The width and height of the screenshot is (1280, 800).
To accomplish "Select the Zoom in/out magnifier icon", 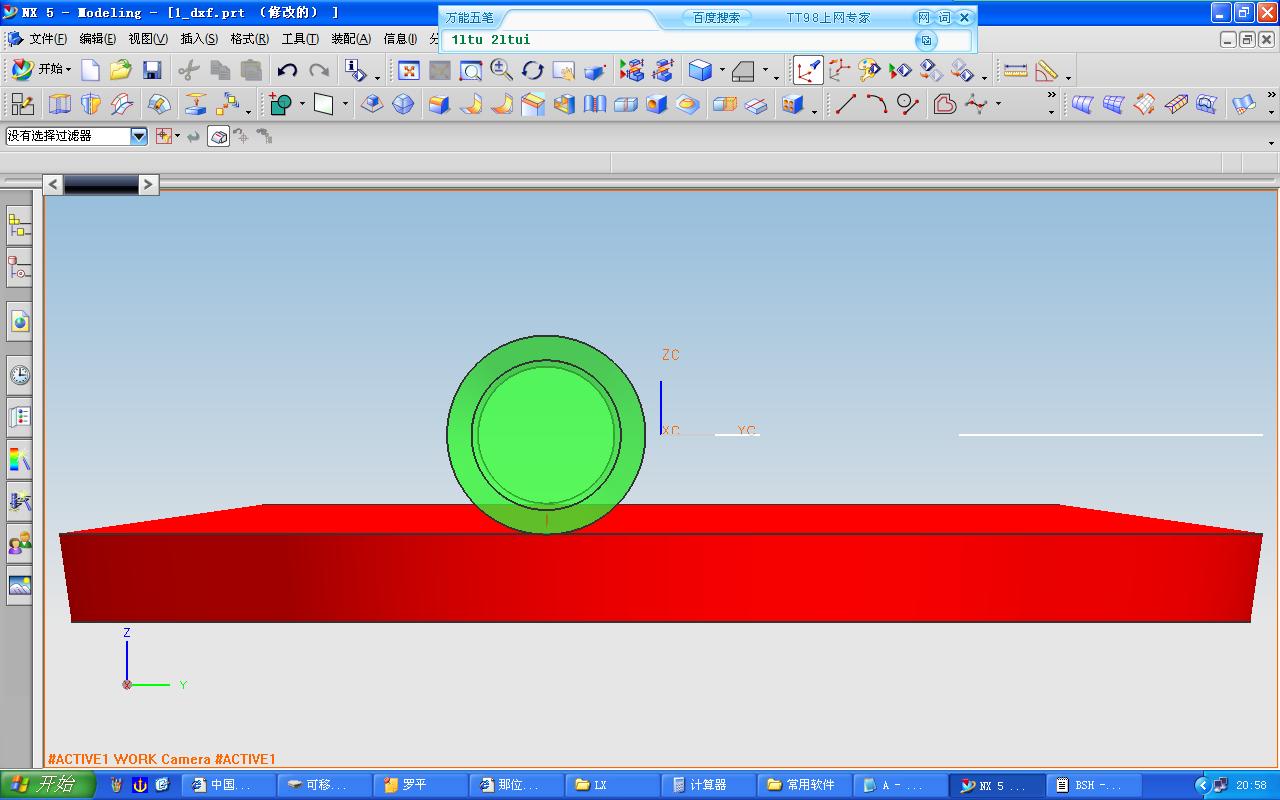I will pyautogui.click(x=502, y=70).
